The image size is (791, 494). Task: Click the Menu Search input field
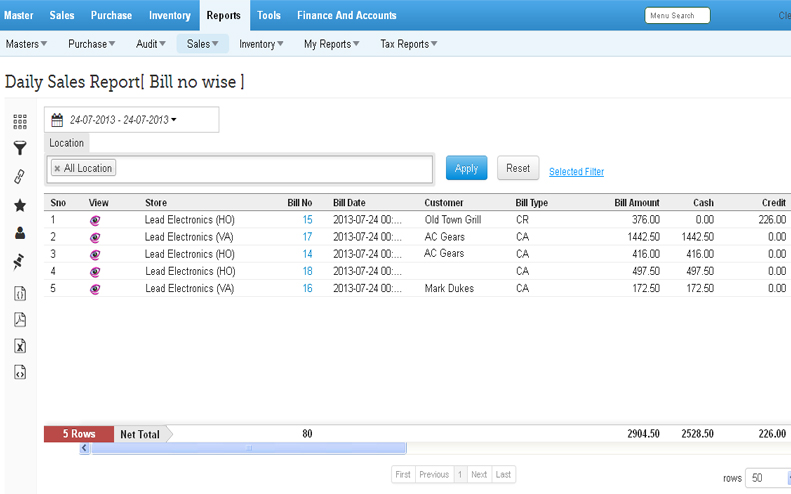tap(677, 16)
